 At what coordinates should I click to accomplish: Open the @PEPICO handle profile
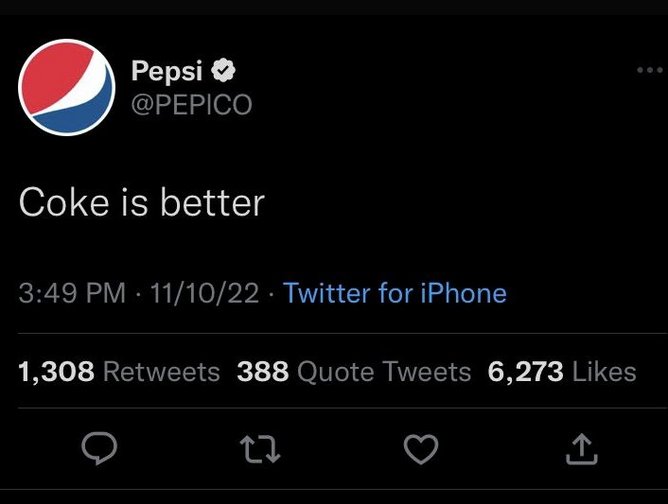point(191,104)
